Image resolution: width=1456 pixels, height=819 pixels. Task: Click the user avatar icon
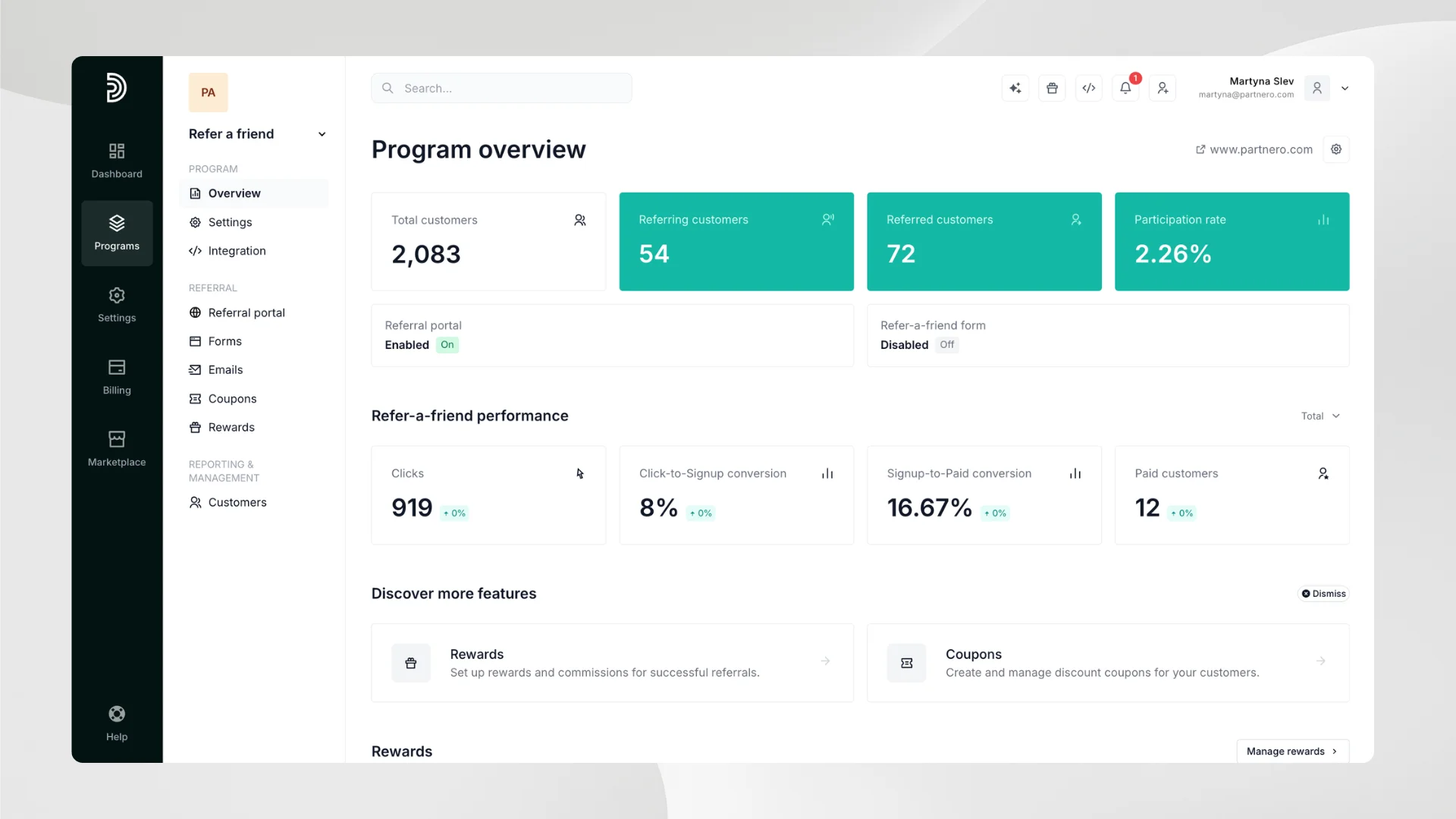coord(1317,88)
